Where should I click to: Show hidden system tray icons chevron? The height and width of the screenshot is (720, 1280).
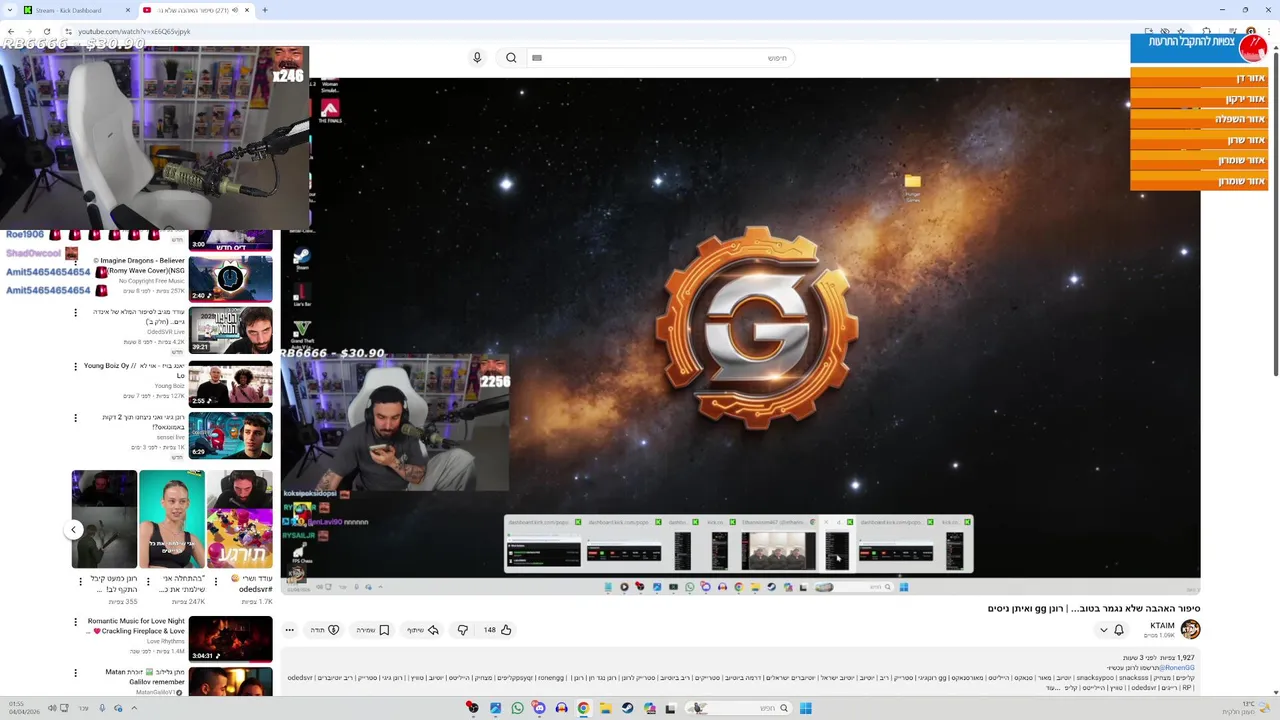[134, 708]
